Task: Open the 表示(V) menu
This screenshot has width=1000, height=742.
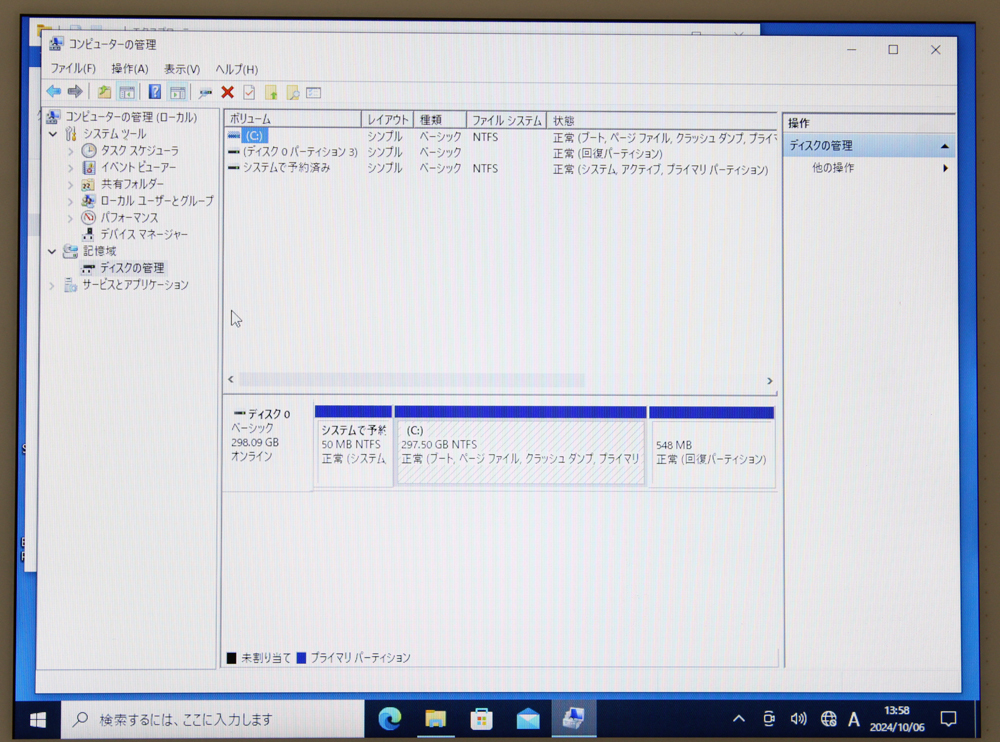Action: click(181, 69)
